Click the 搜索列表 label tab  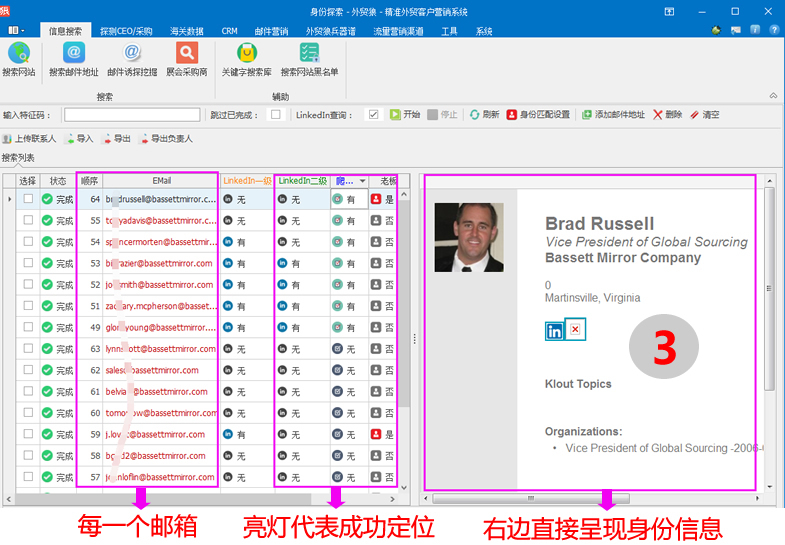pos(18,158)
